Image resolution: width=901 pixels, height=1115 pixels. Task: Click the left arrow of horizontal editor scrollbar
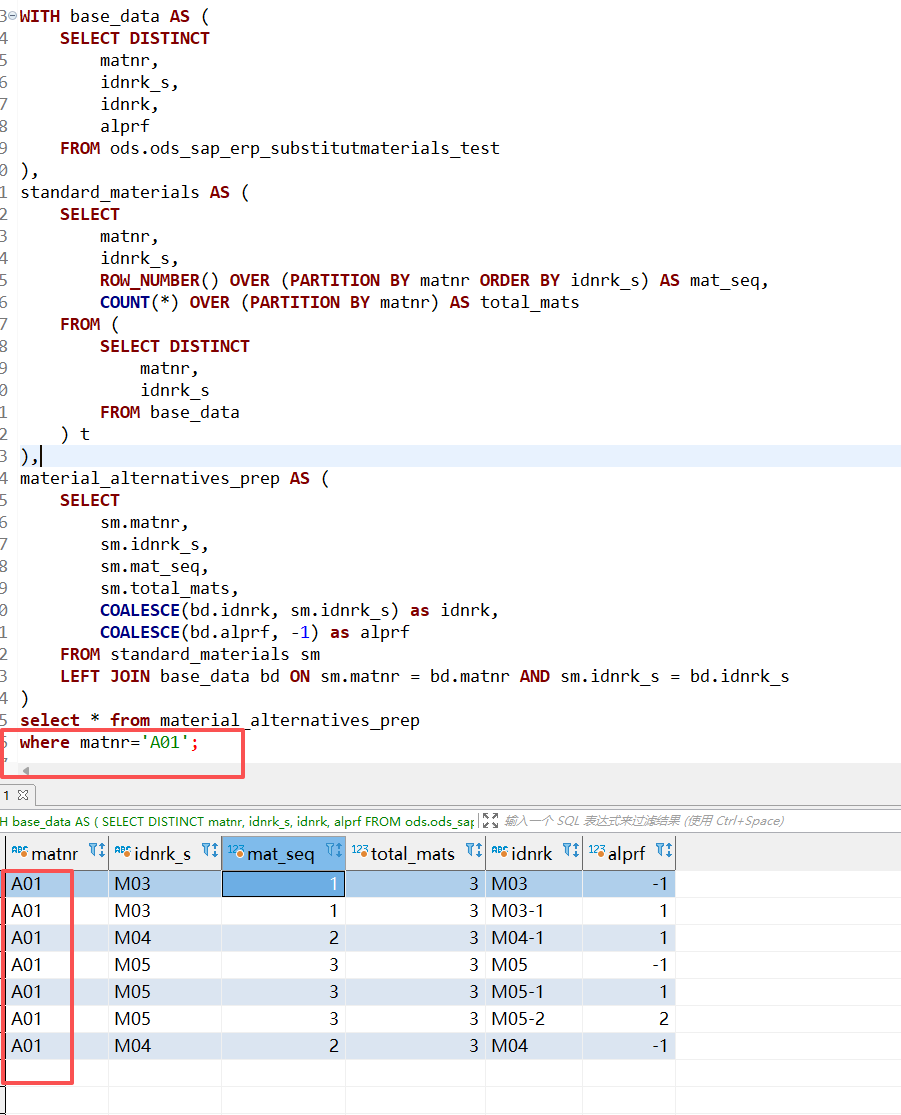[x=25, y=771]
